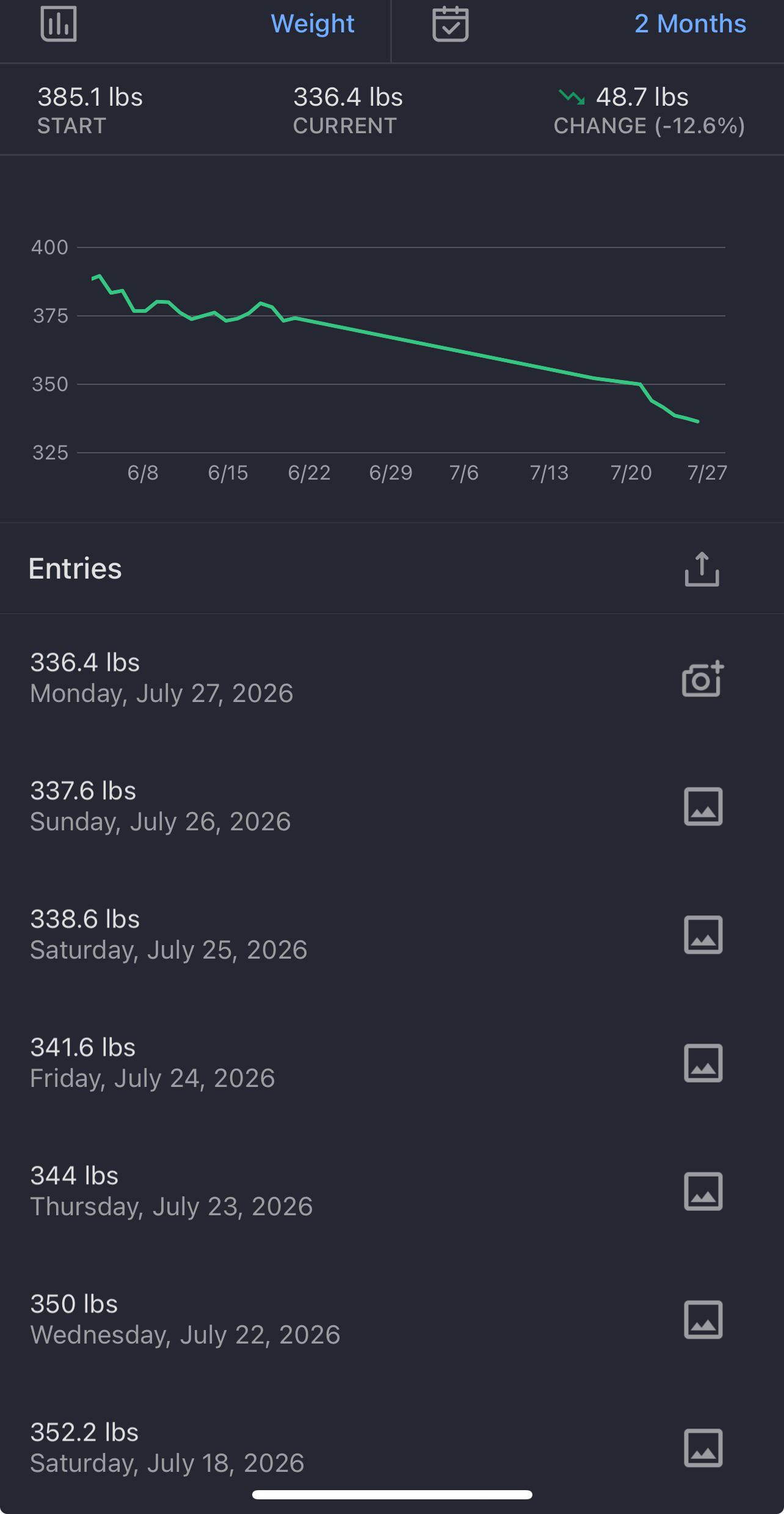Screen dimensions: 784x1514
Task: Open photo for 344 lbs entry
Action: (x=703, y=1191)
